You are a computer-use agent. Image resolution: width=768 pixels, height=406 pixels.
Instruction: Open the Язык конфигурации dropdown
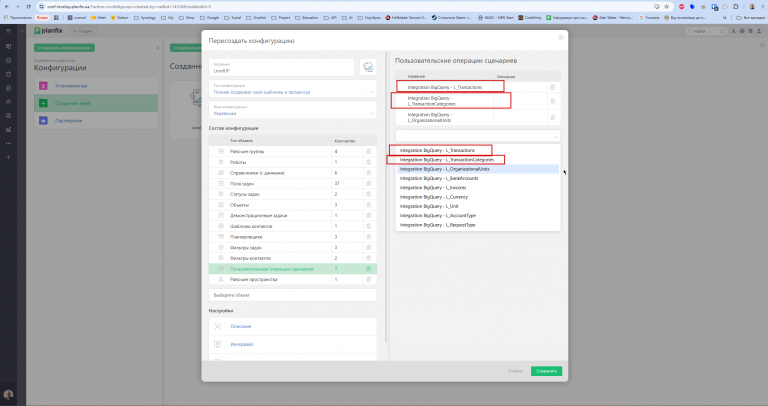pos(292,110)
